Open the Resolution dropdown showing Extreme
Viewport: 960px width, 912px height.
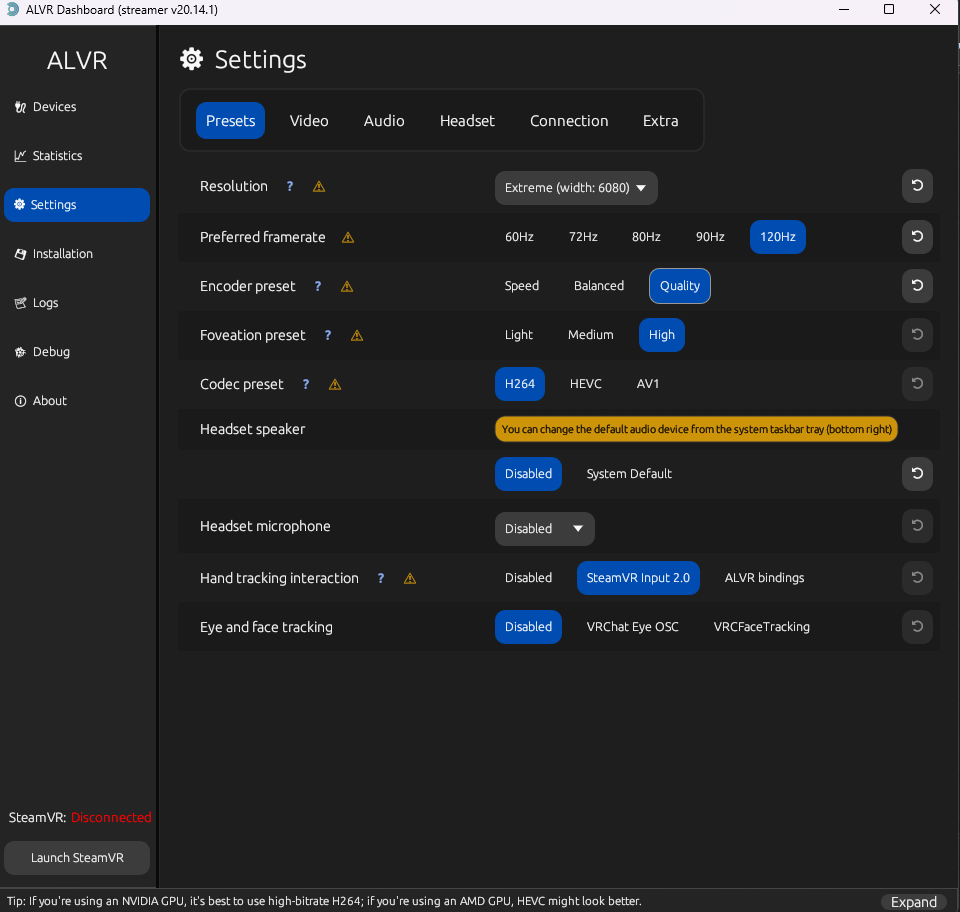click(x=576, y=188)
